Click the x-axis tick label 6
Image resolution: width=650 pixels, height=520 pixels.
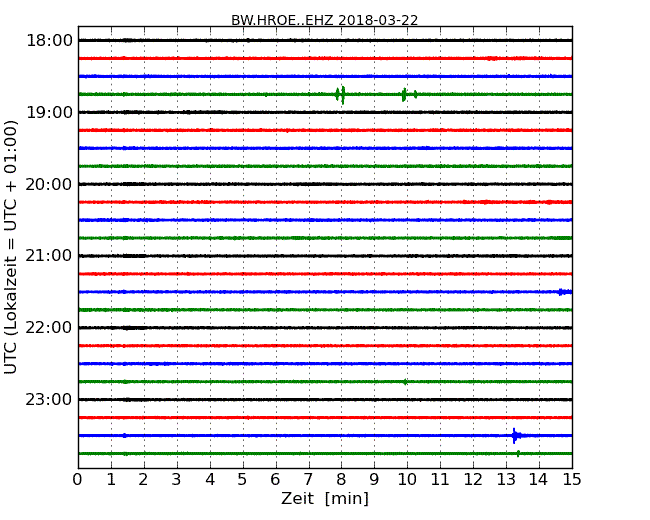tap(276, 480)
